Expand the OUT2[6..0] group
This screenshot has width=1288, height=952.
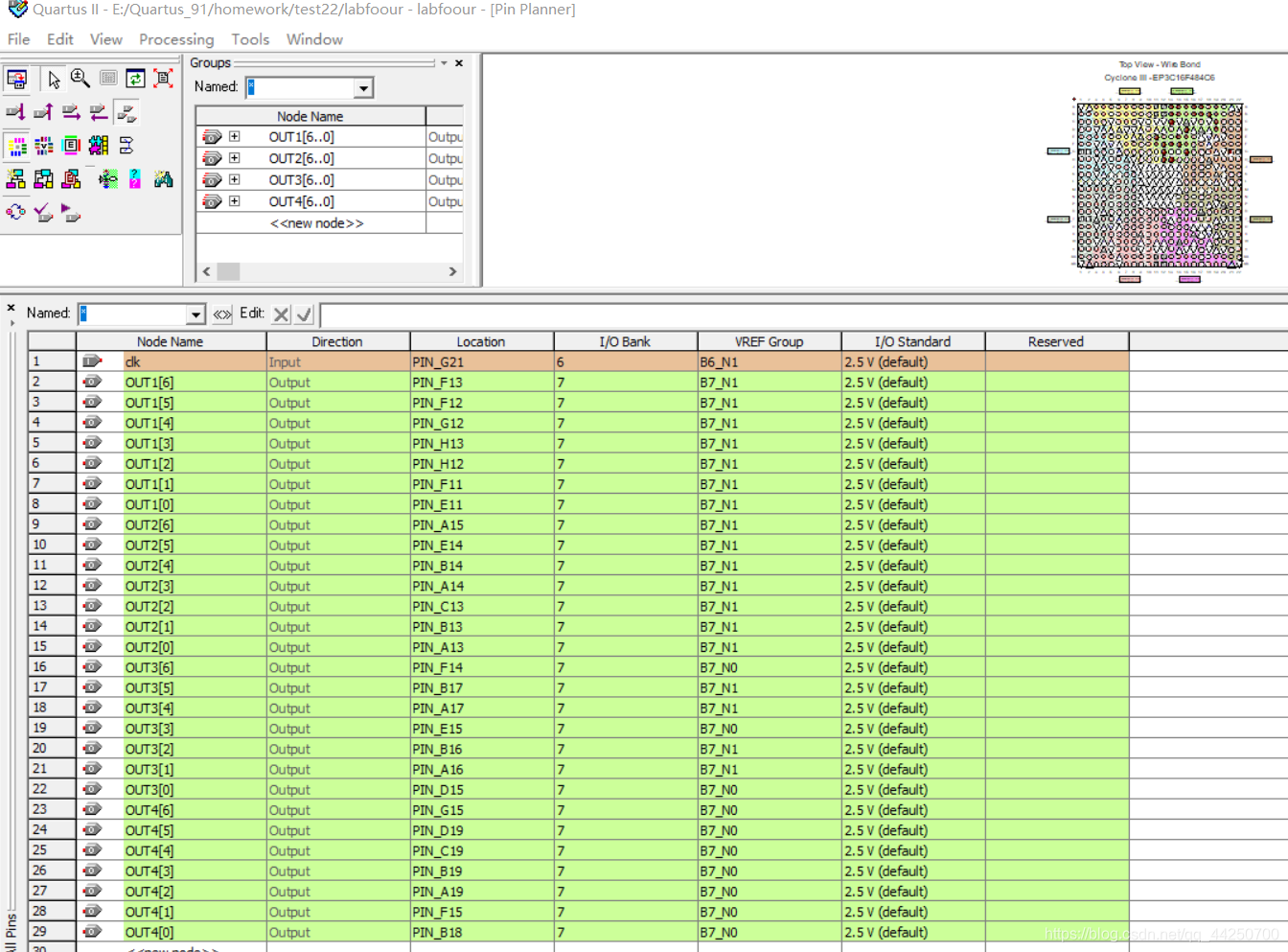(x=234, y=158)
